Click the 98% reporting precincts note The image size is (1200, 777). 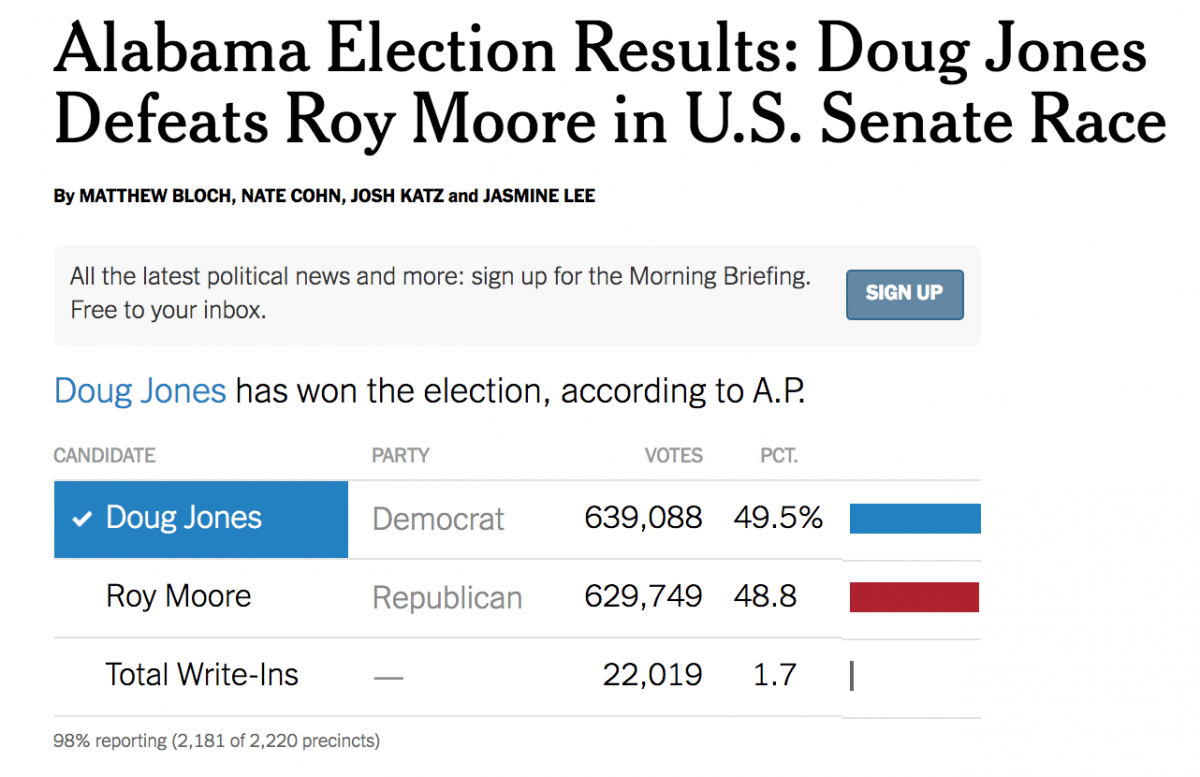tap(216, 742)
